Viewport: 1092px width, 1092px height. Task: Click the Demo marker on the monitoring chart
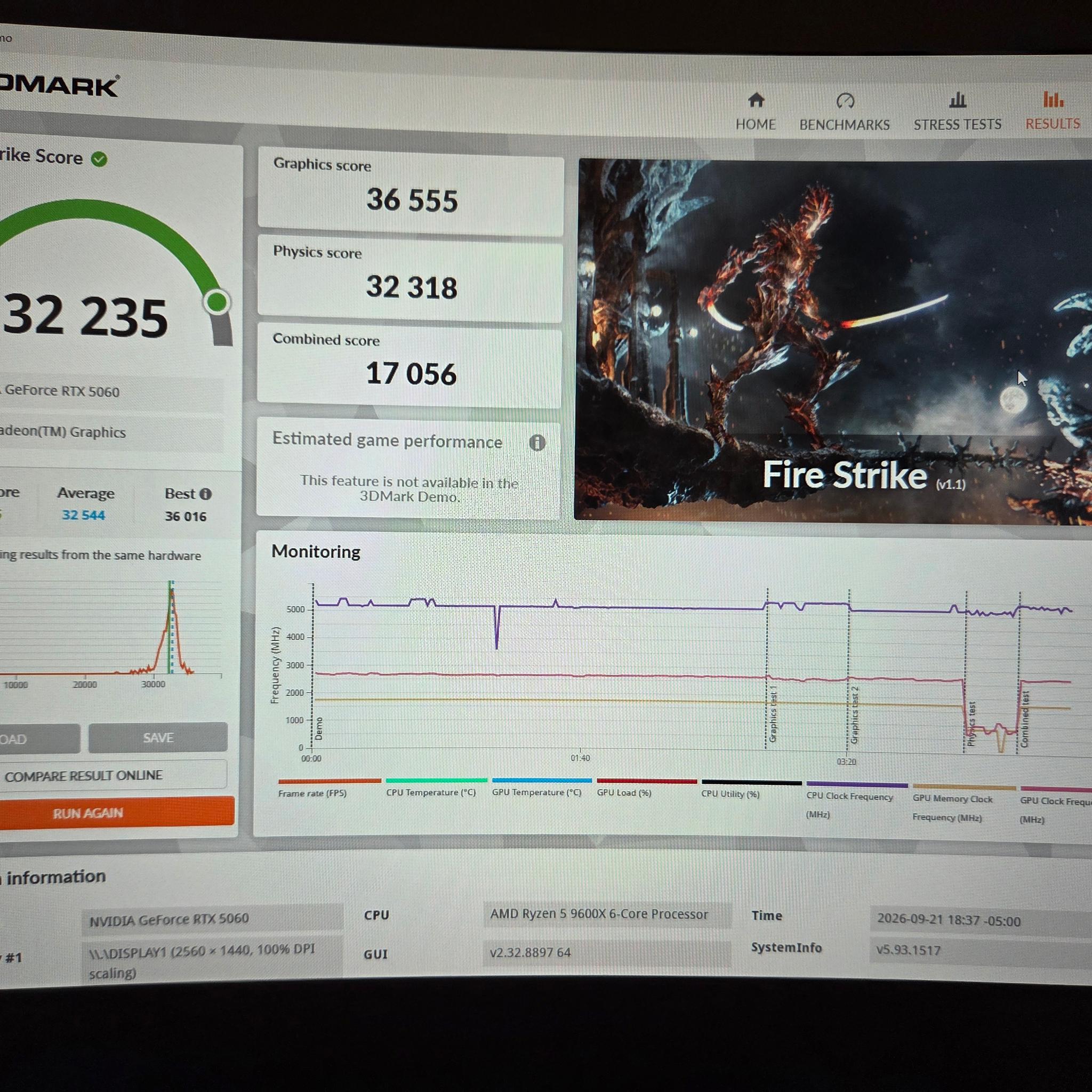click(x=319, y=728)
